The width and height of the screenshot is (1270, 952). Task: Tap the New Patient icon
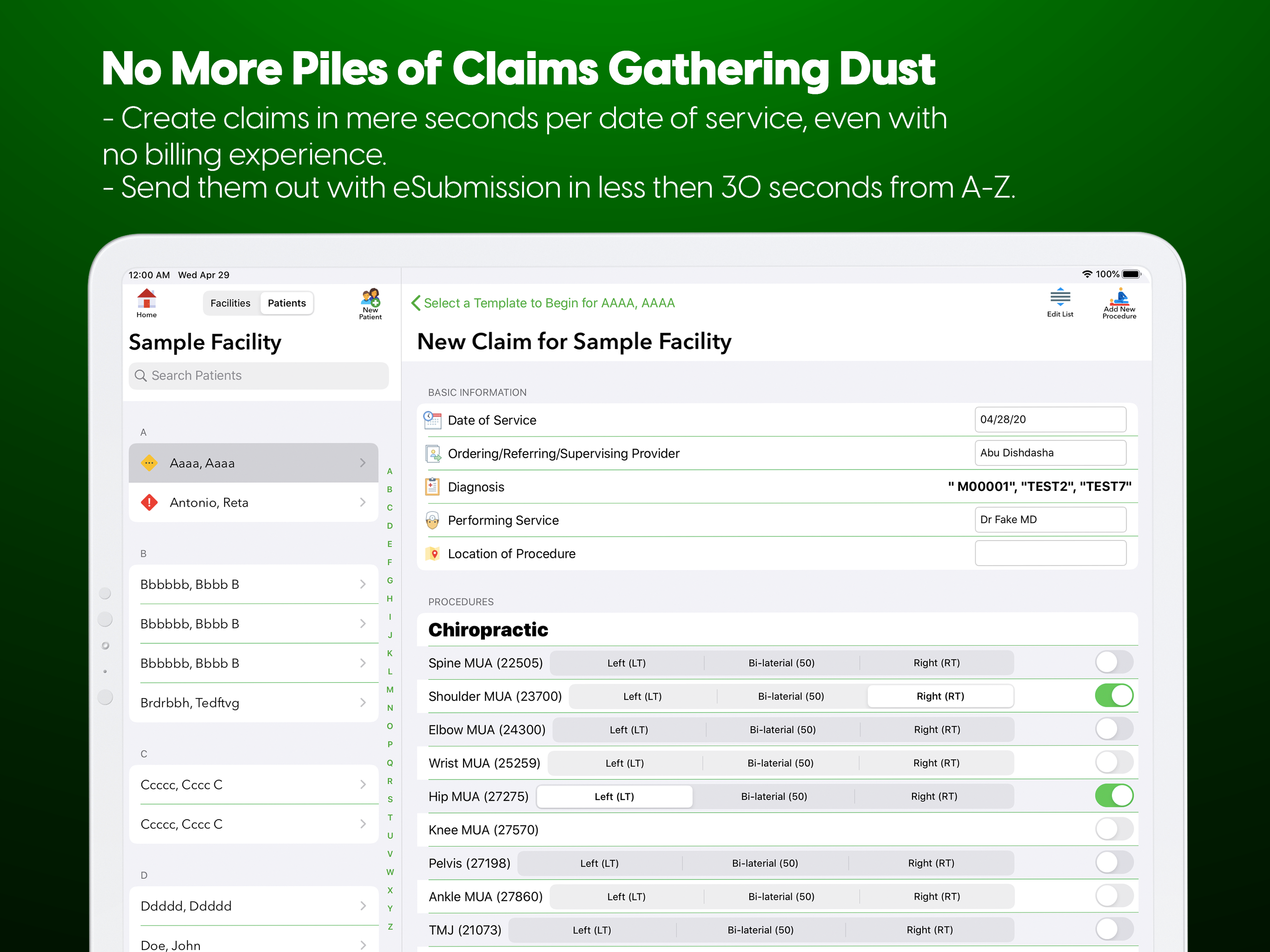pos(370,298)
